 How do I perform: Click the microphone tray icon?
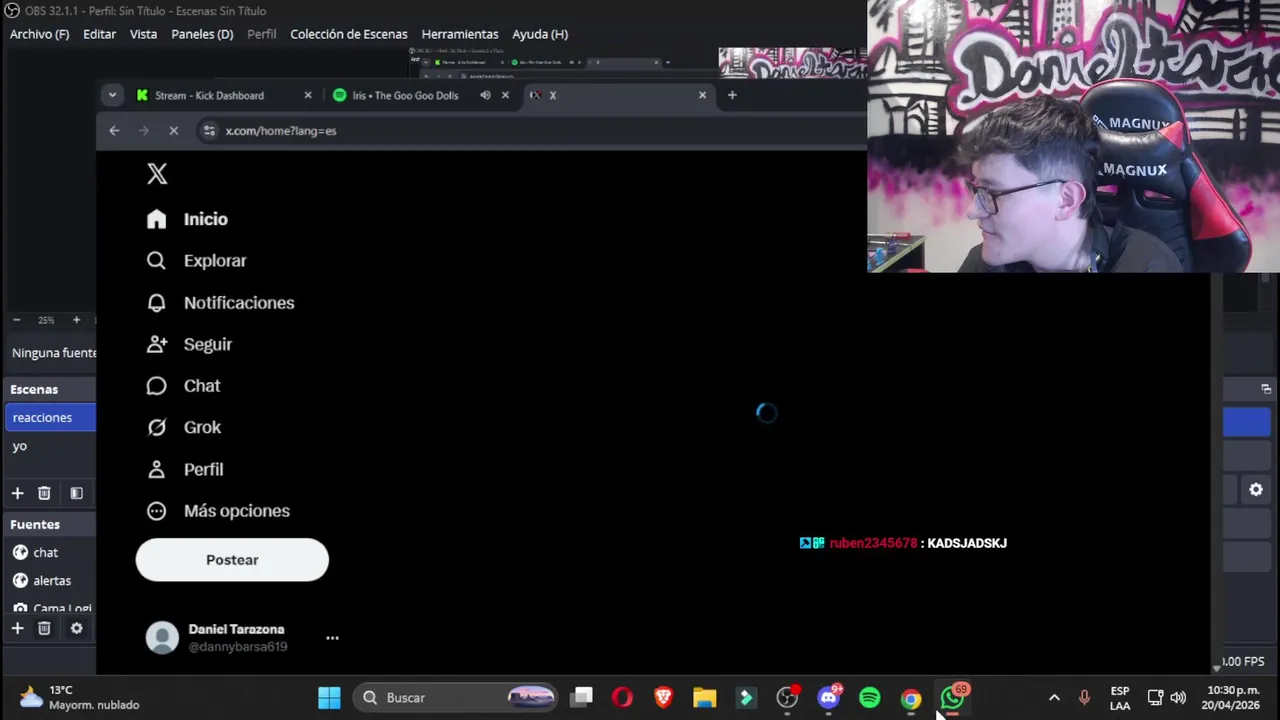[1084, 698]
